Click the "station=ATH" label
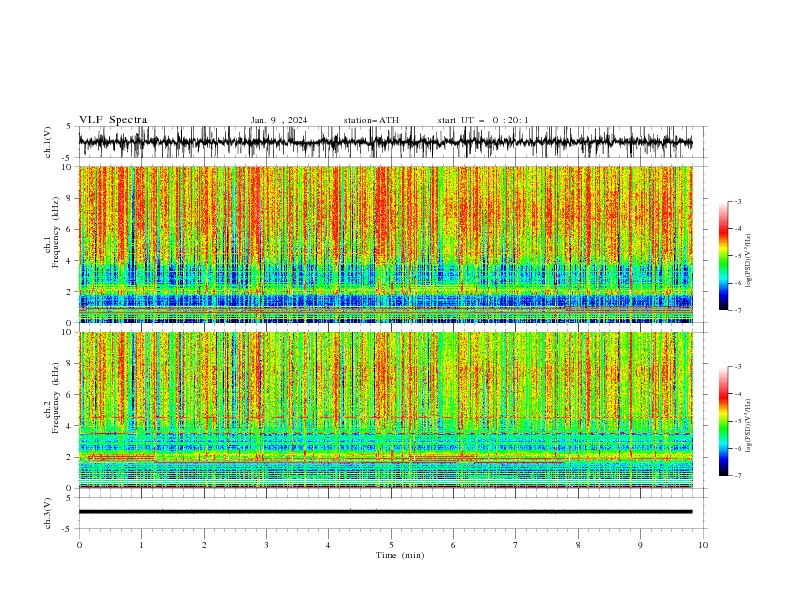Viewport: 792px width, 612px height. click(x=371, y=120)
